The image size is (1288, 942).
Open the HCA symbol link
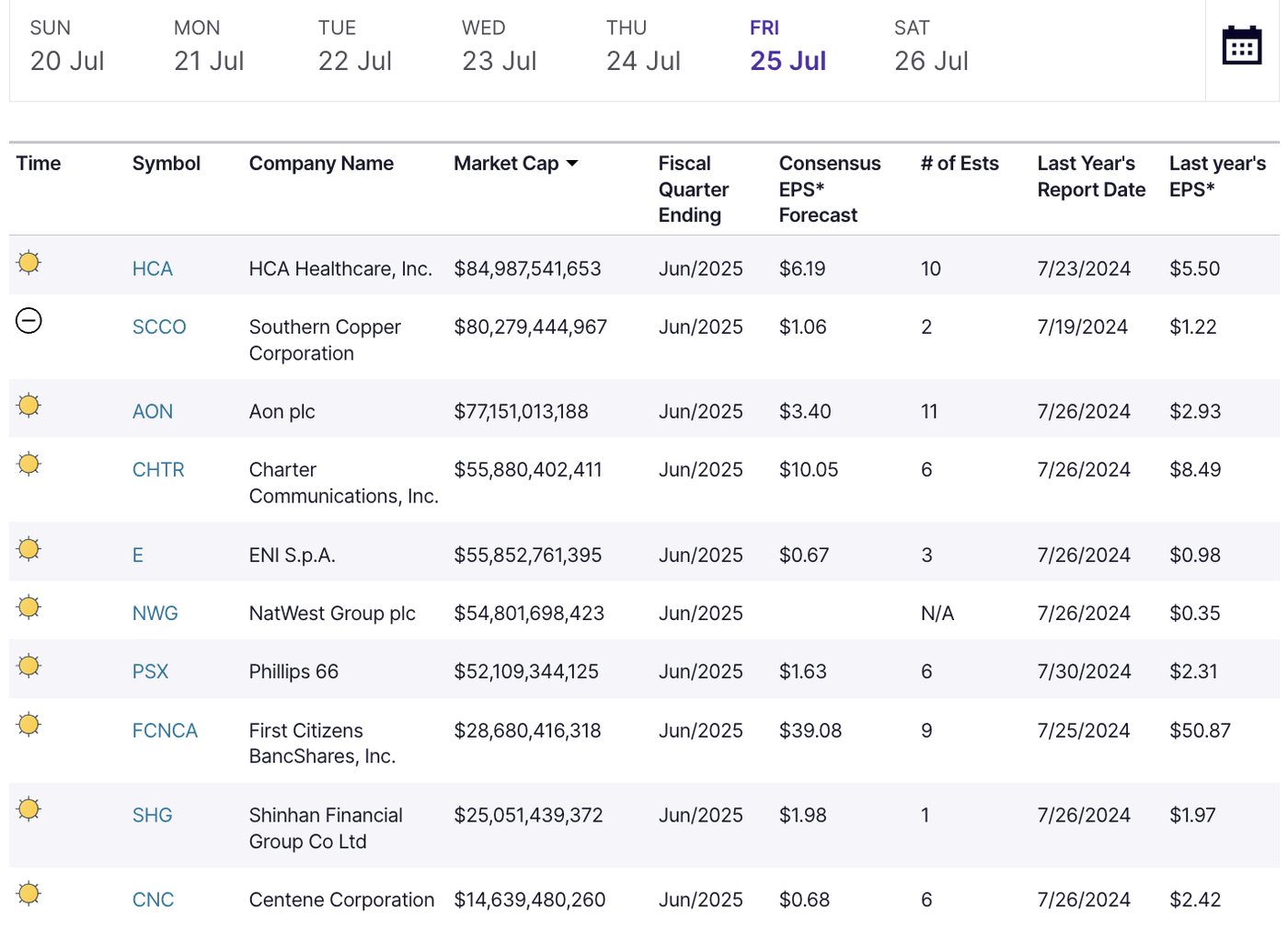pyautogui.click(x=153, y=269)
